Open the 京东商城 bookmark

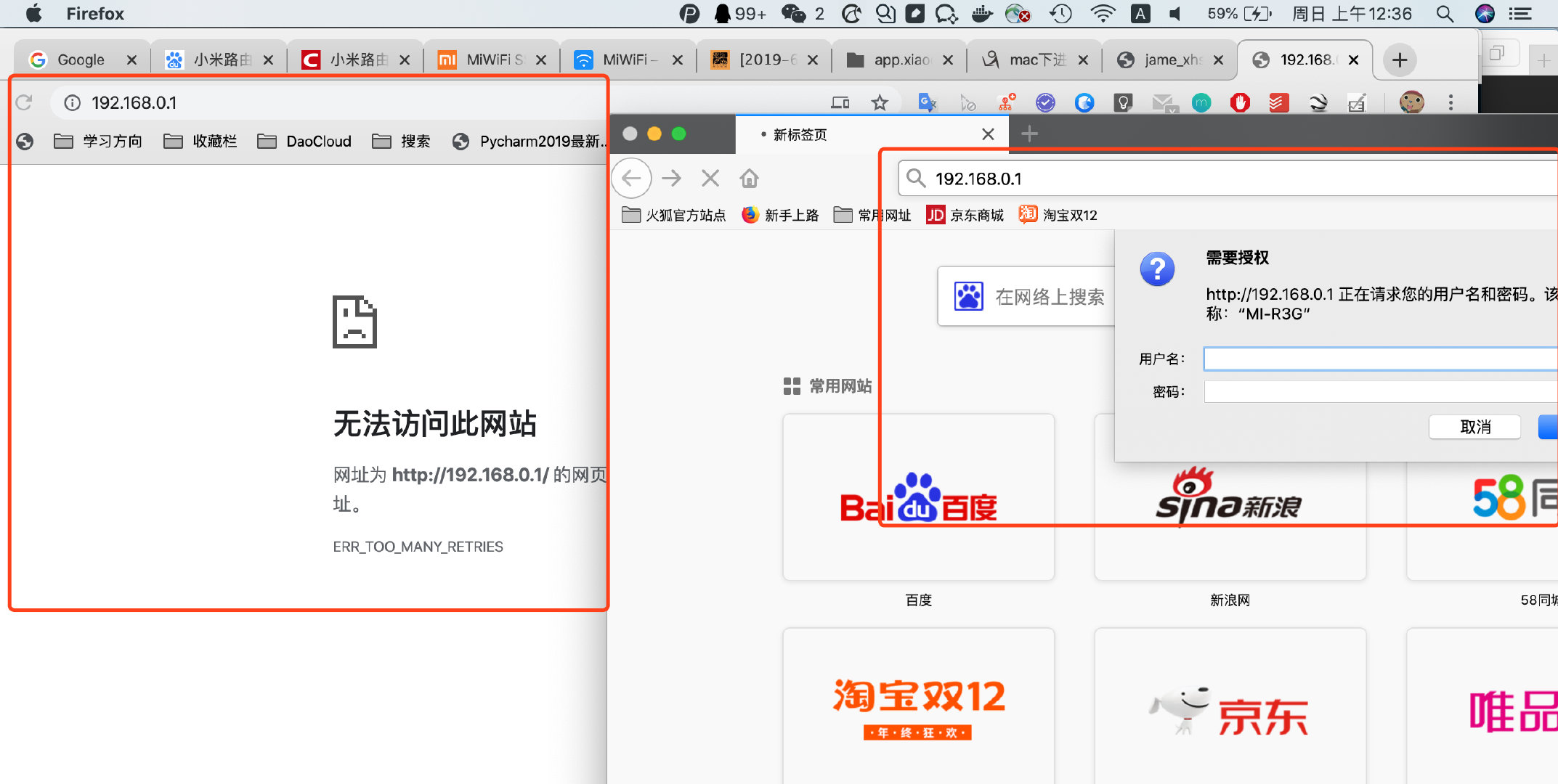pos(965,215)
